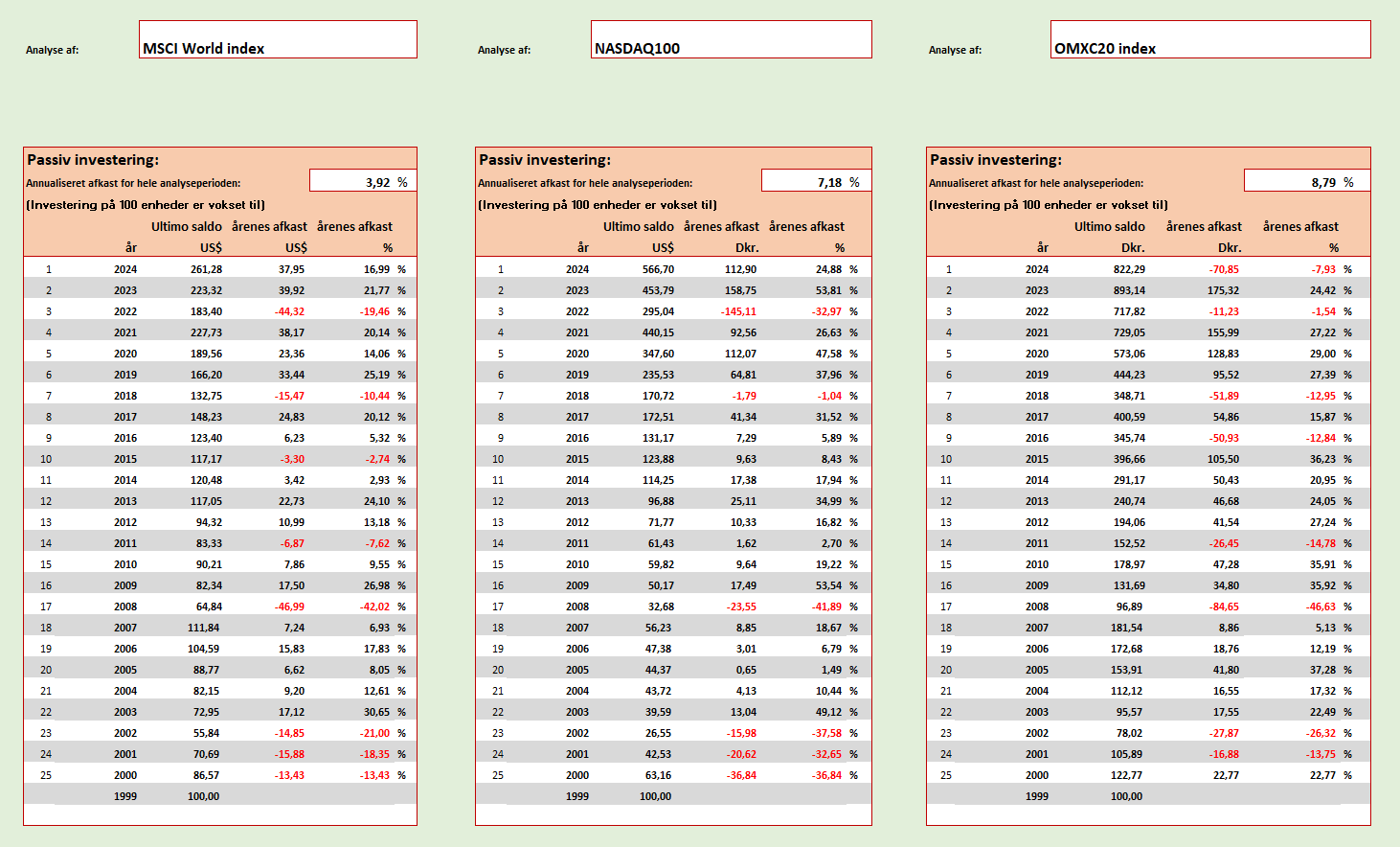Select NASDAQ100 2018 return -1,04
This screenshot has height=847, width=1400.
tap(829, 396)
